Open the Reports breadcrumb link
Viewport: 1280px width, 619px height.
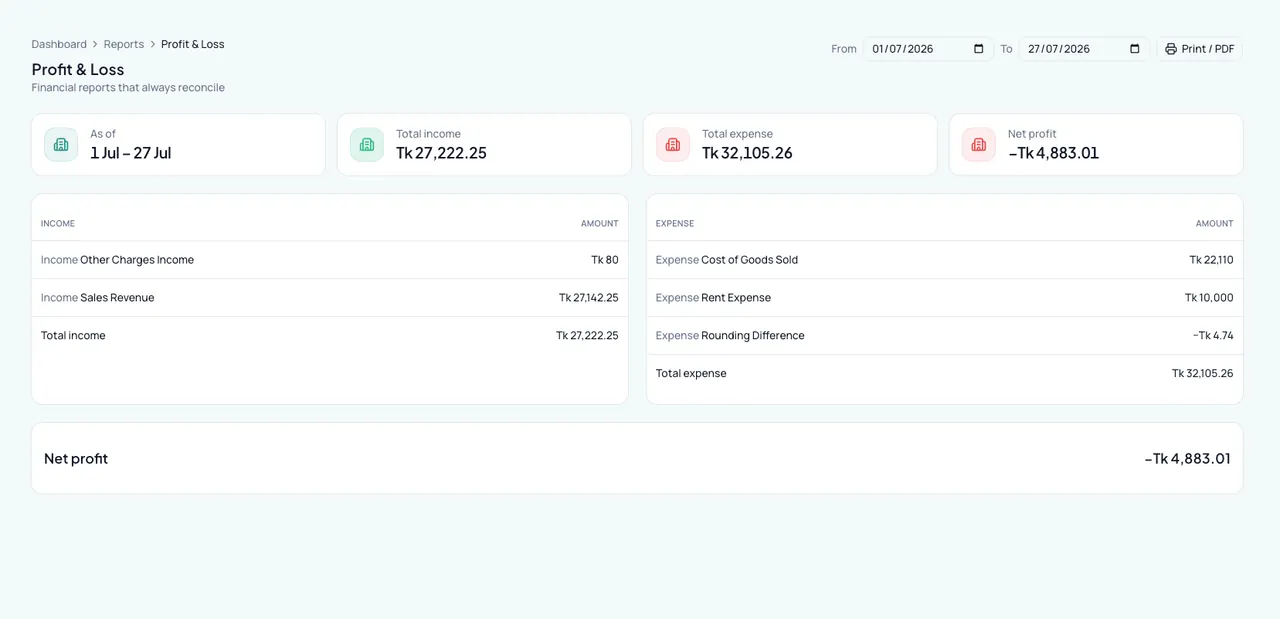point(124,44)
